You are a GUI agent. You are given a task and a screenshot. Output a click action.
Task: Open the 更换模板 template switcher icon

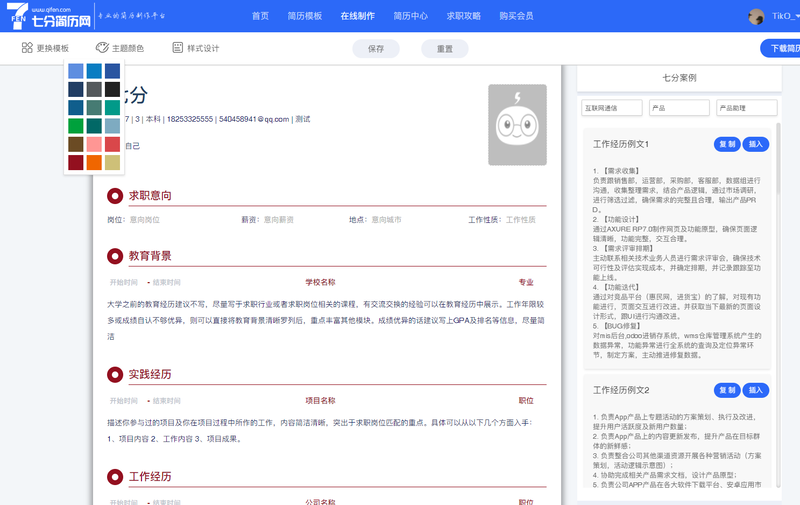(27, 48)
